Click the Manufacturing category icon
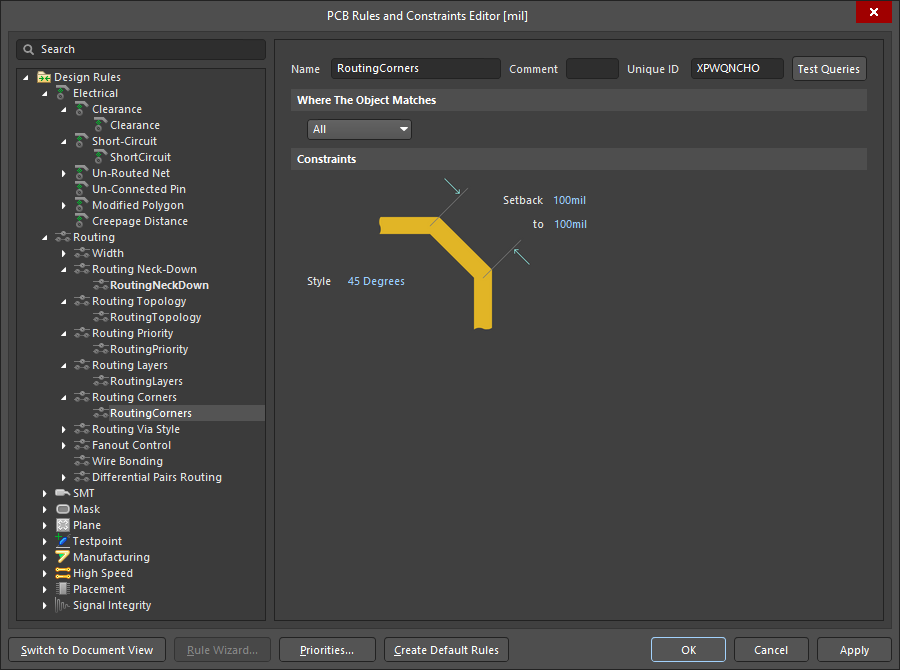900x670 pixels. point(63,557)
